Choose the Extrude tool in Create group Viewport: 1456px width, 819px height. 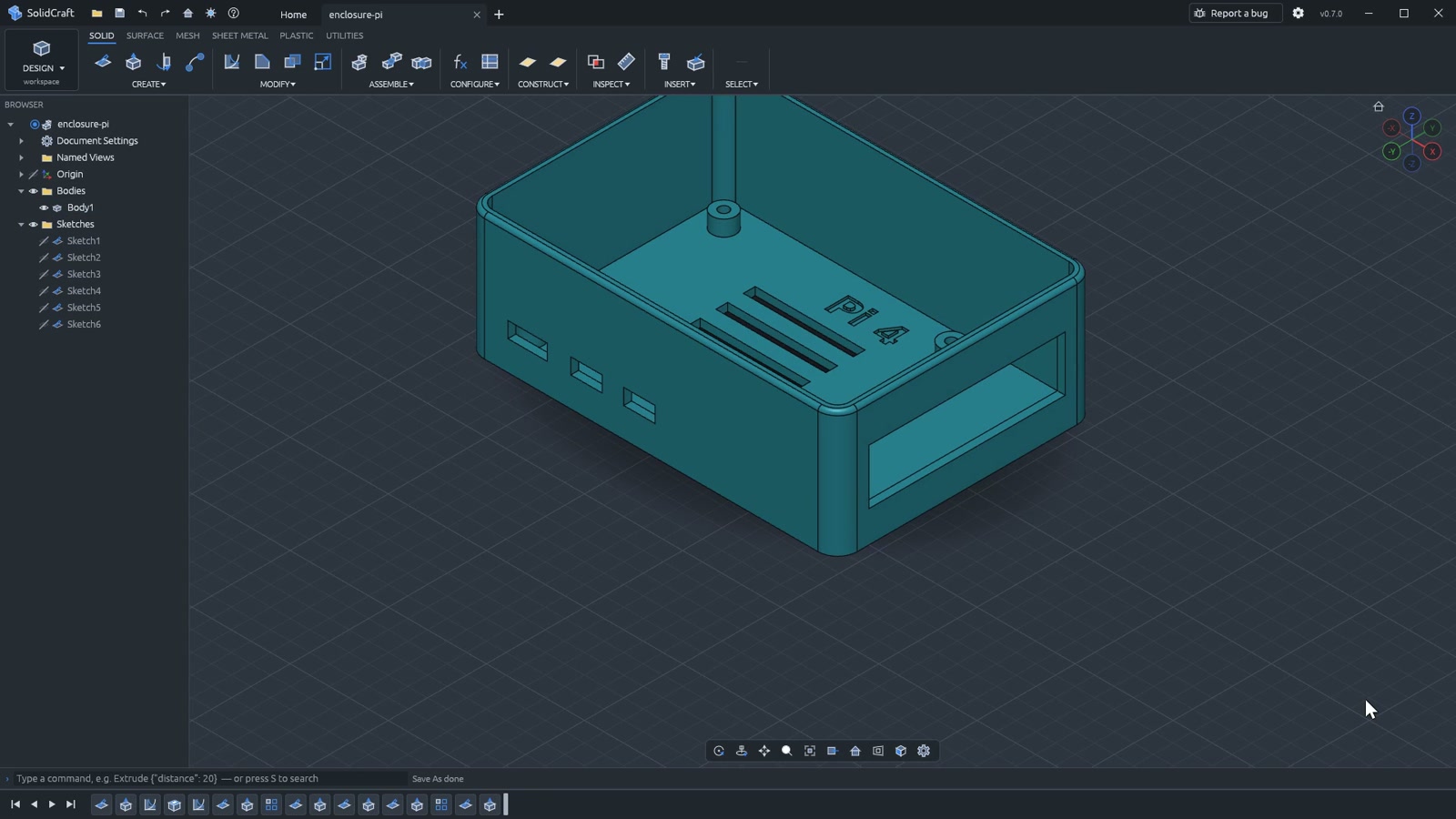pos(134,62)
